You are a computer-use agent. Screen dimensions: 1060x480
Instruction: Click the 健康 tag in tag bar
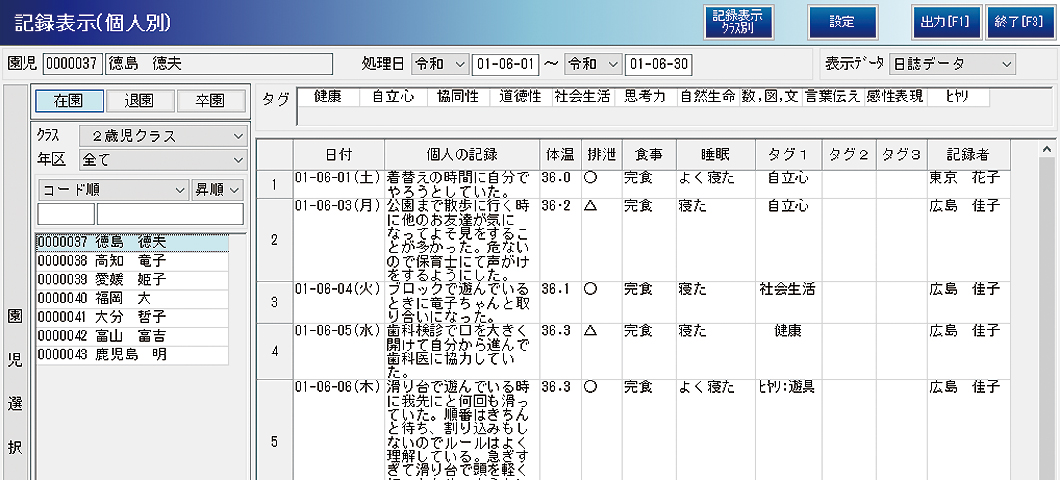pyautogui.click(x=327, y=97)
